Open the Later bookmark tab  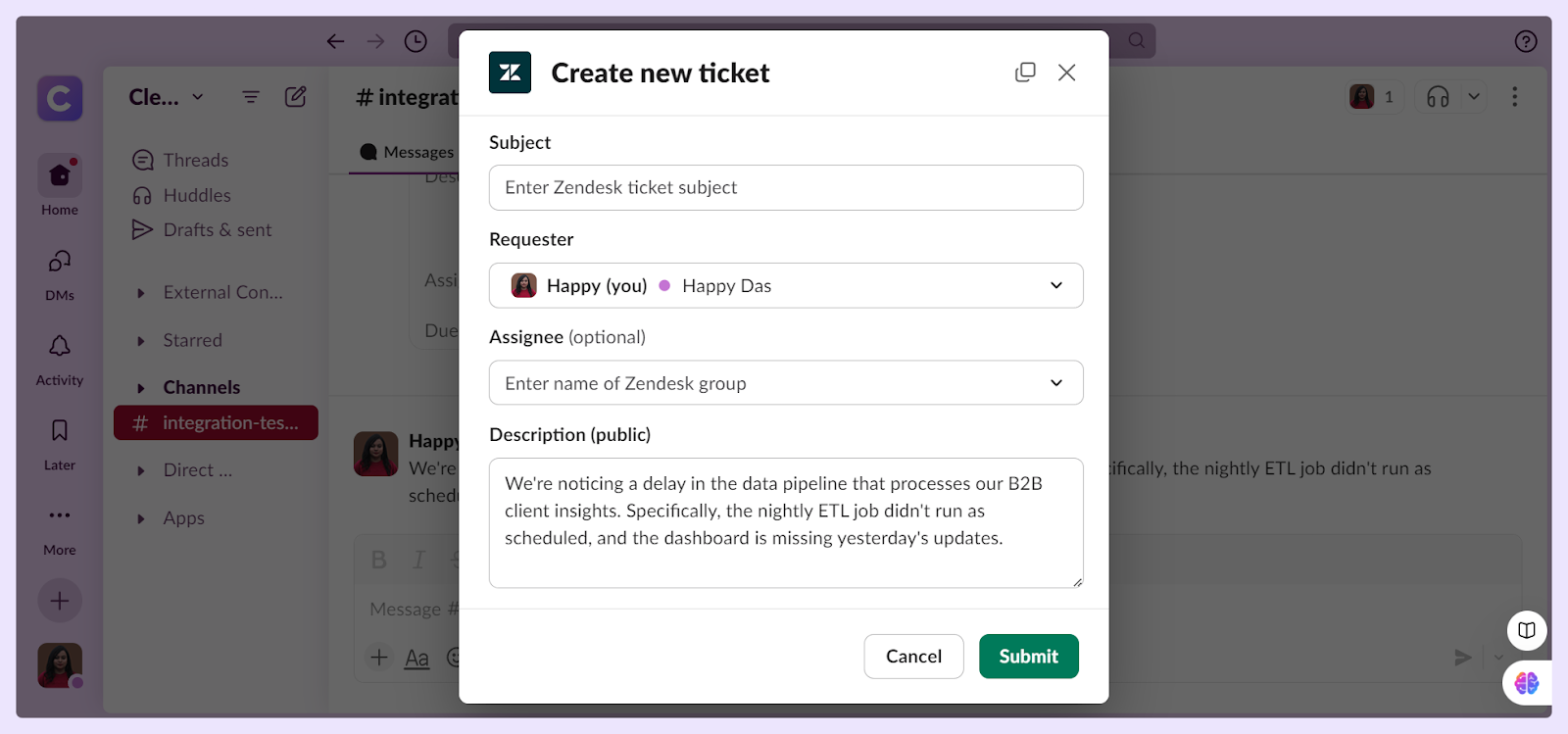[60, 444]
